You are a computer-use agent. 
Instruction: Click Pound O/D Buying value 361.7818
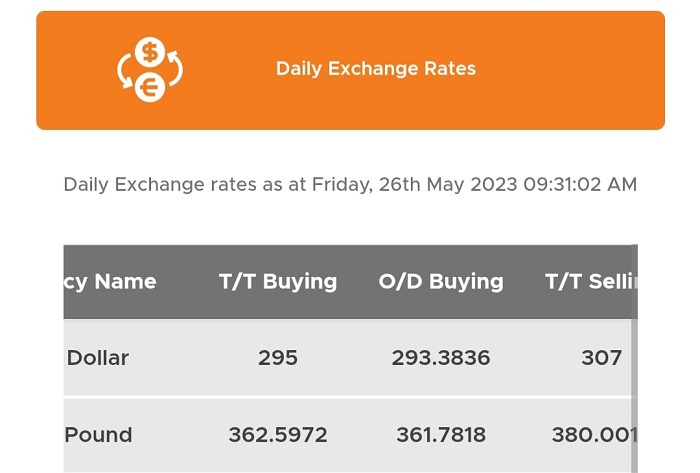441,435
